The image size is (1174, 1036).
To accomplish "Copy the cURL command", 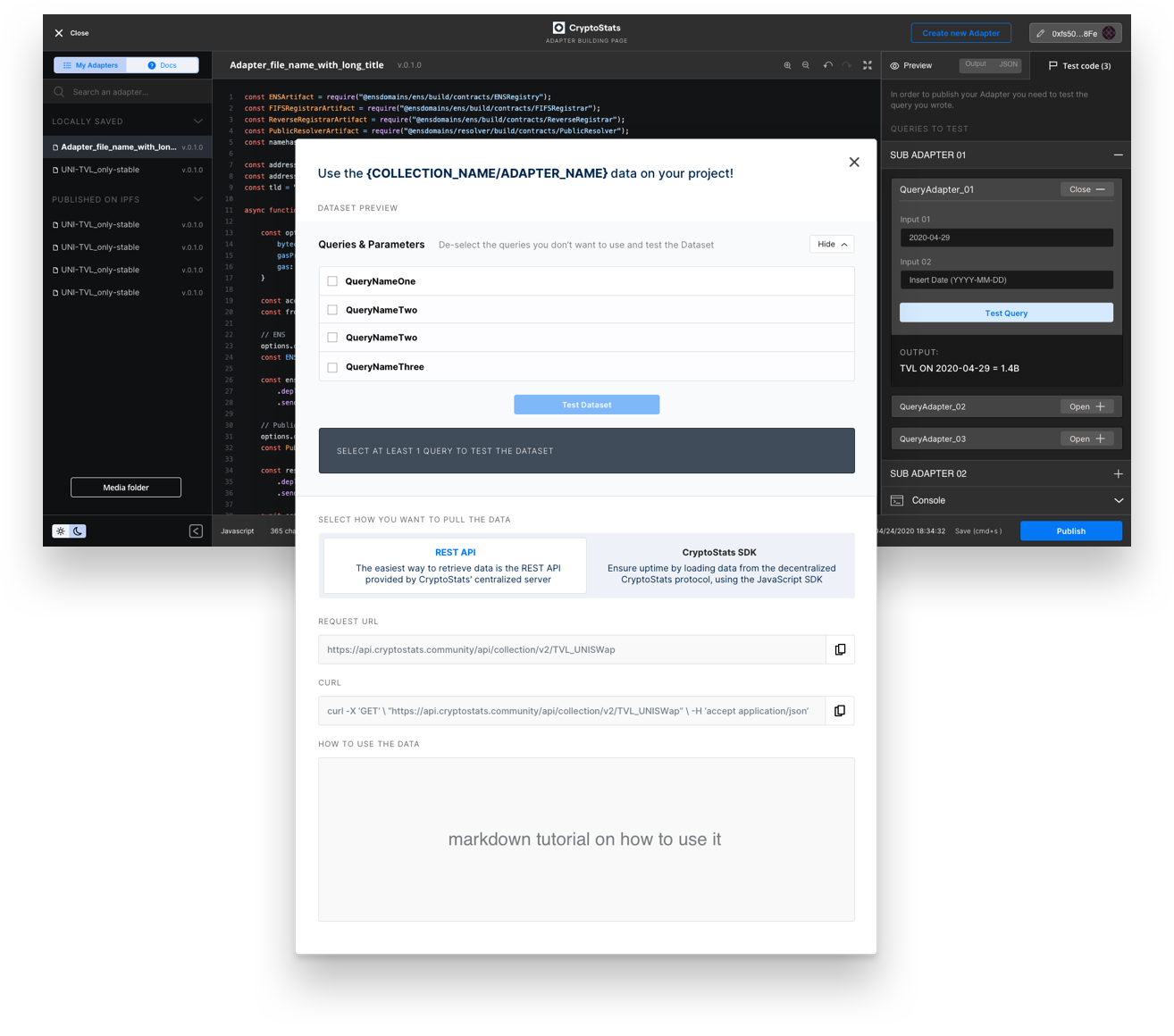I will pos(840,711).
